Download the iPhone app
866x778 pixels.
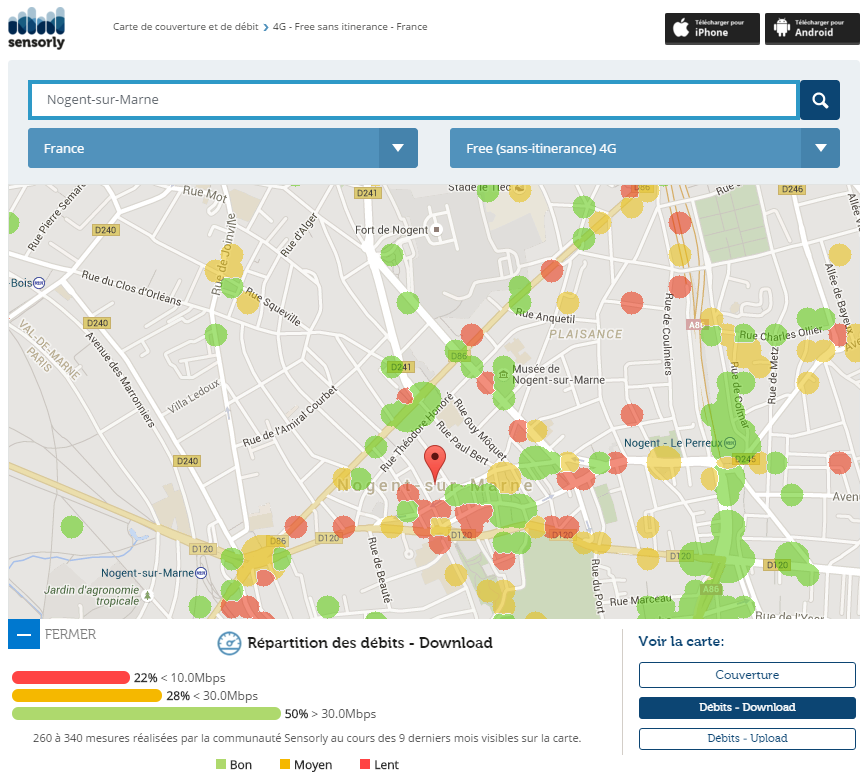pos(712,28)
